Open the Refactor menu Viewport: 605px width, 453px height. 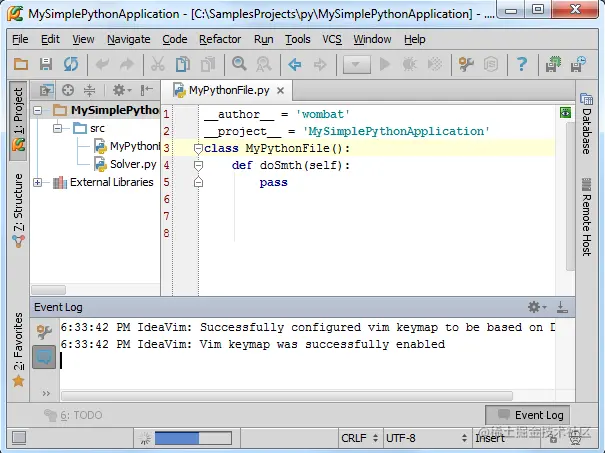pos(220,39)
